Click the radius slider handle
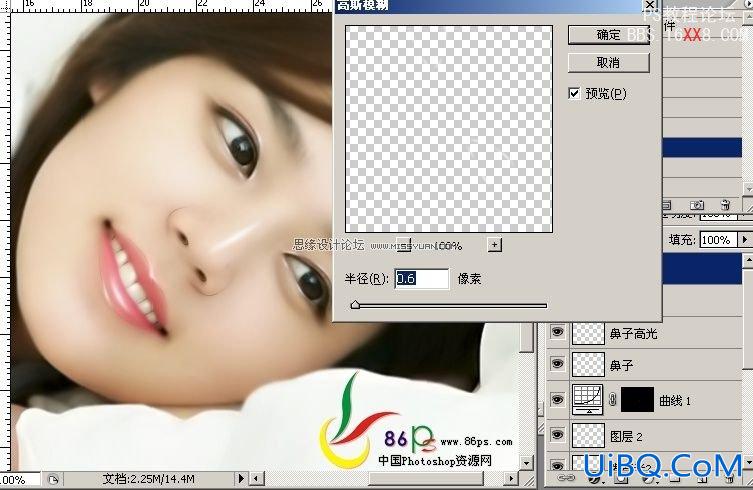 point(355,305)
